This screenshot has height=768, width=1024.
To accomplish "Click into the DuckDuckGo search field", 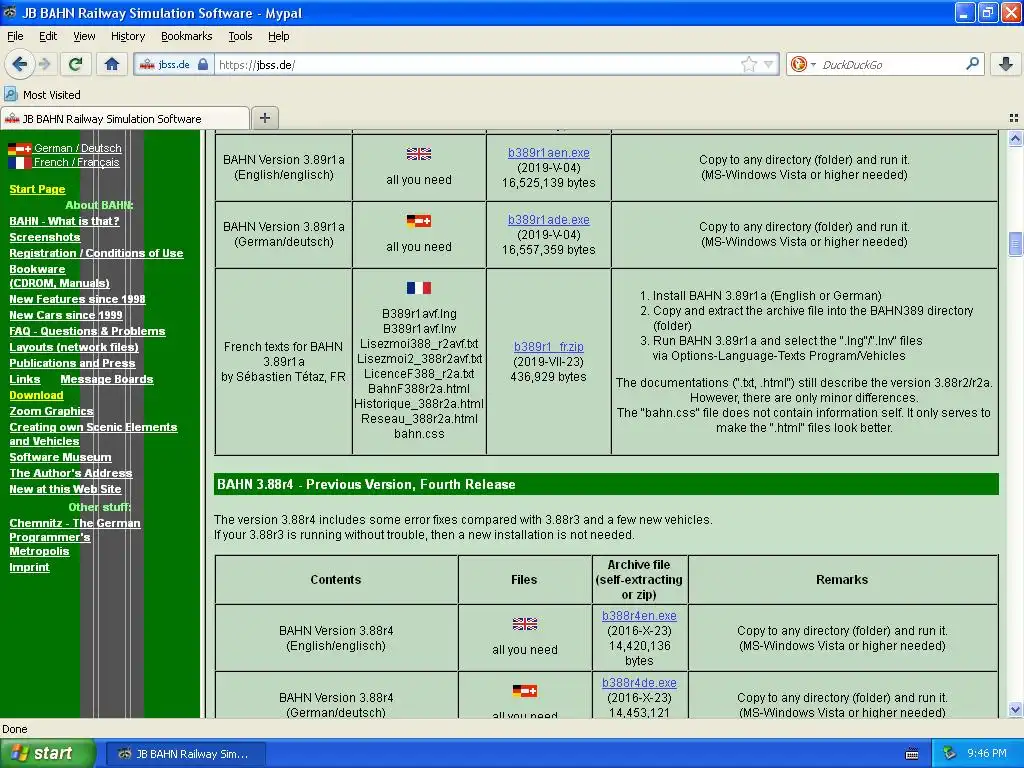I will [x=891, y=64].
